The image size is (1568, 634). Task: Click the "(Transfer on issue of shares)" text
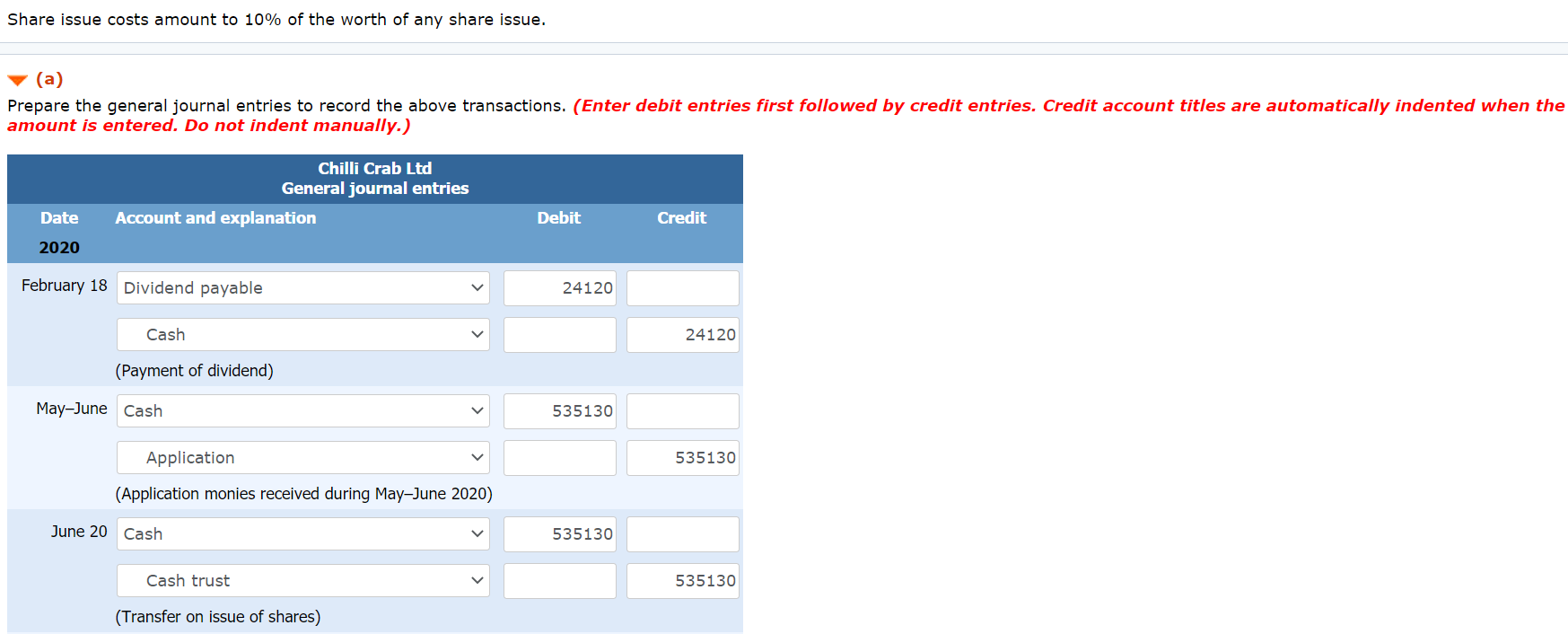[x=218, y=616]
